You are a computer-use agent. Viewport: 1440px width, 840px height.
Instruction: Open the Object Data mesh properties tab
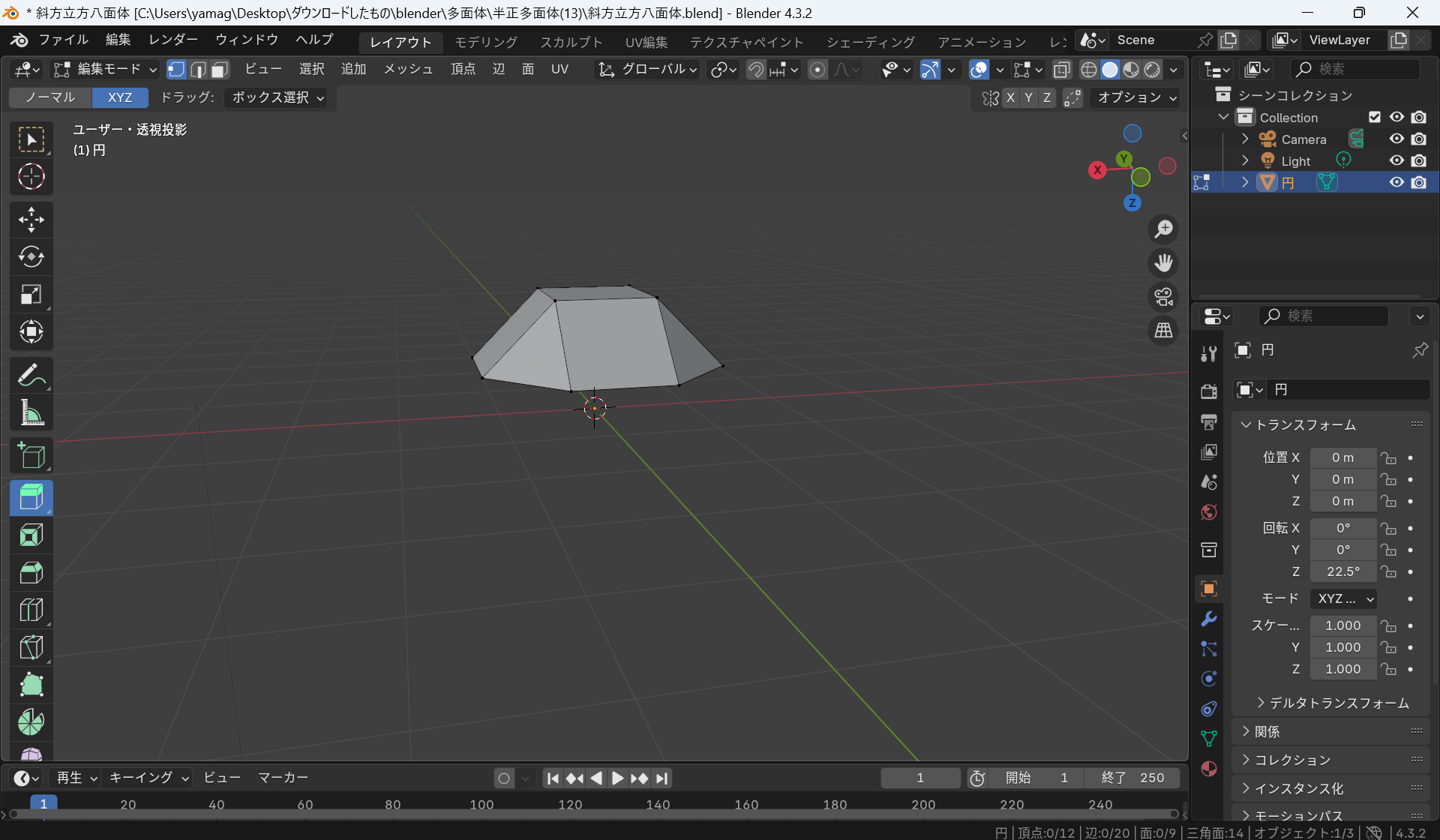(x=1208, y=739)
